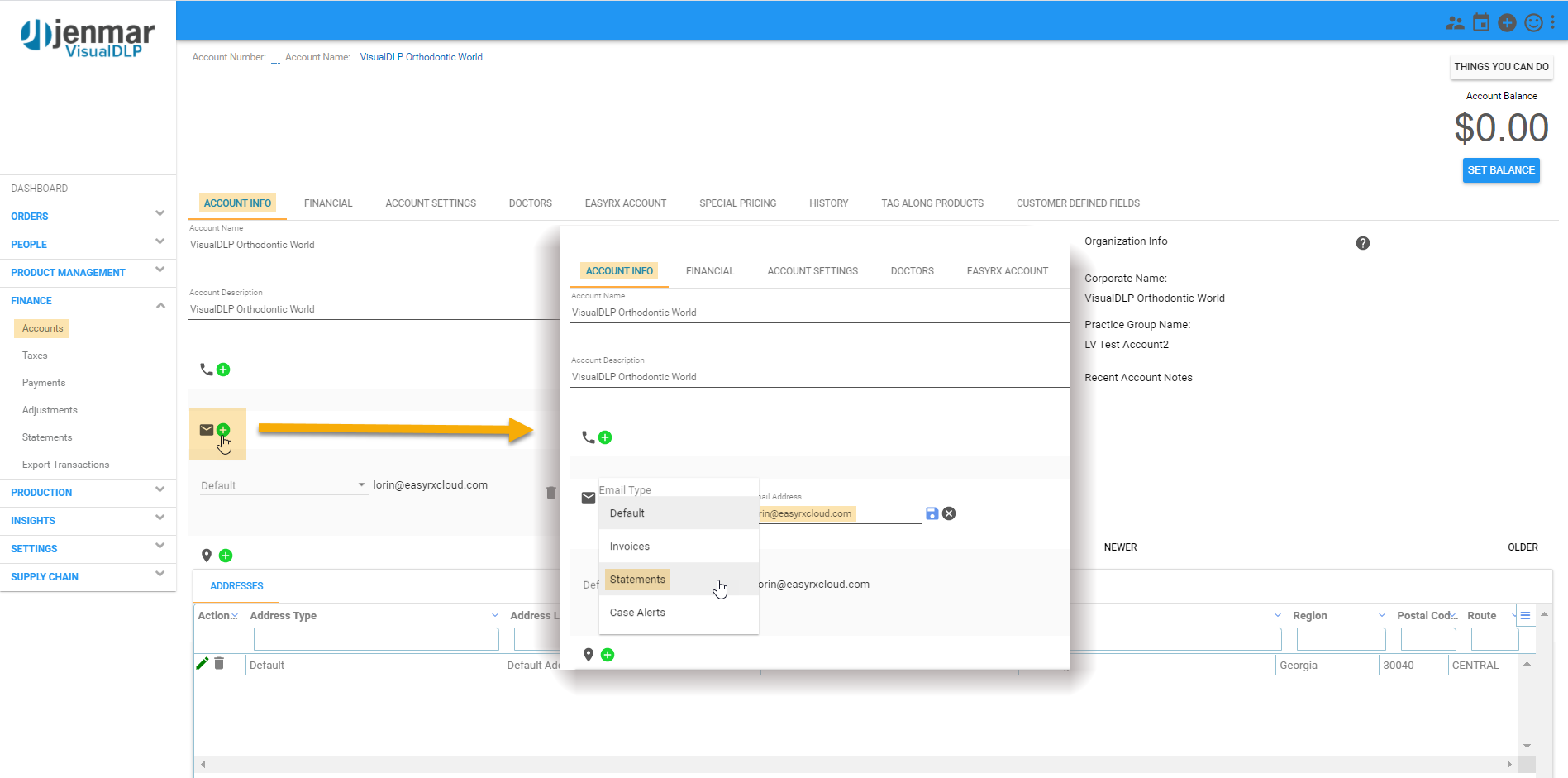1568x778 pixels.
Task: Expand the PRODUCTION sidebar section
Action: 160,490
